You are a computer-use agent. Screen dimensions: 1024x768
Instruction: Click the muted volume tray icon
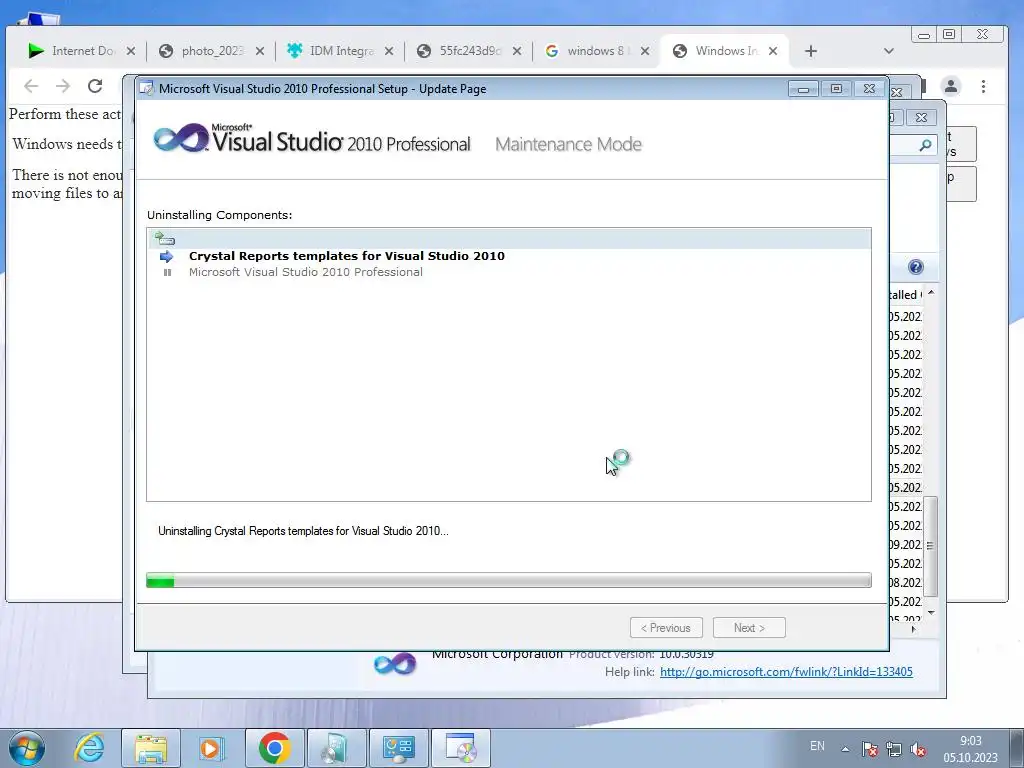(918, 749)
